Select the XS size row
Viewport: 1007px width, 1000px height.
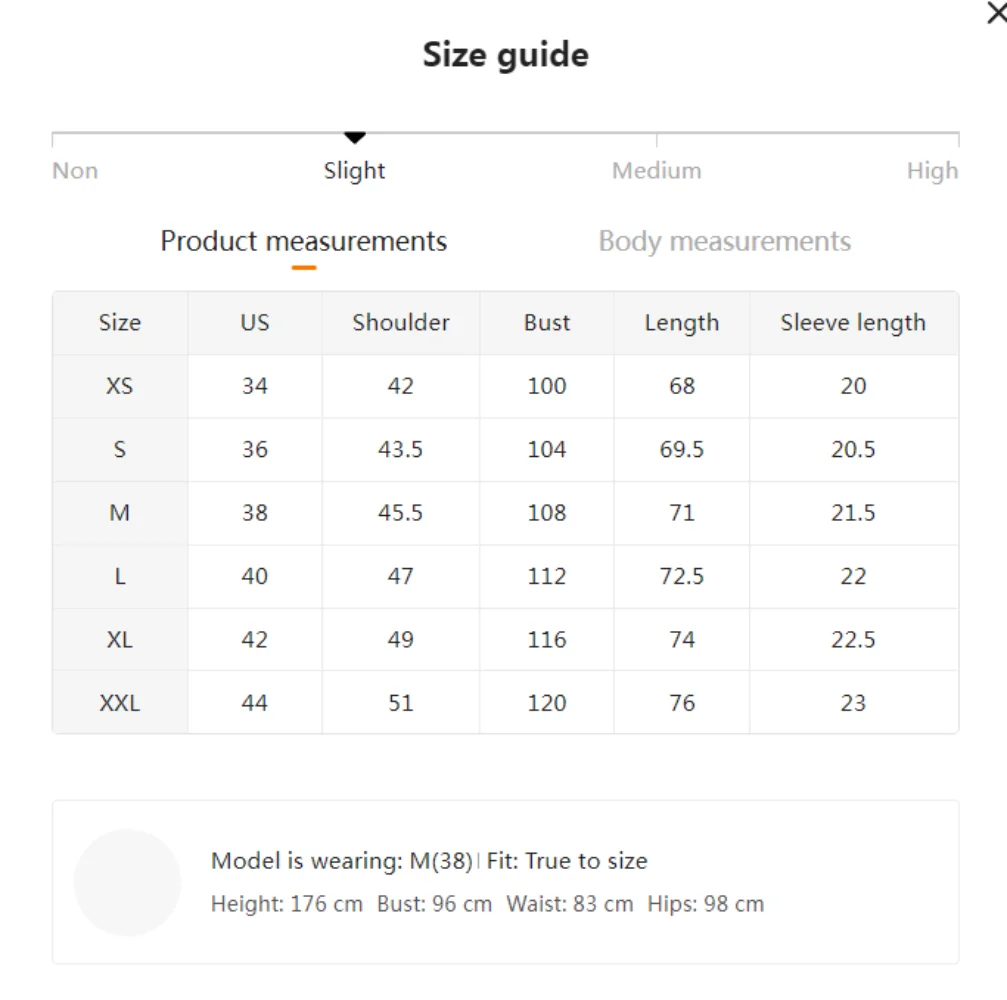120,386
